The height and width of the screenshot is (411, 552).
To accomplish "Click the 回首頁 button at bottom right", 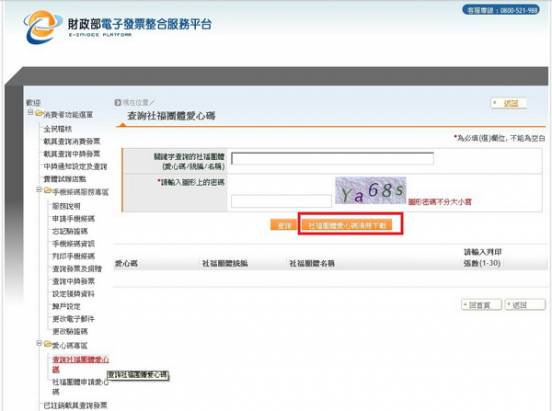I will coord(481,305).
